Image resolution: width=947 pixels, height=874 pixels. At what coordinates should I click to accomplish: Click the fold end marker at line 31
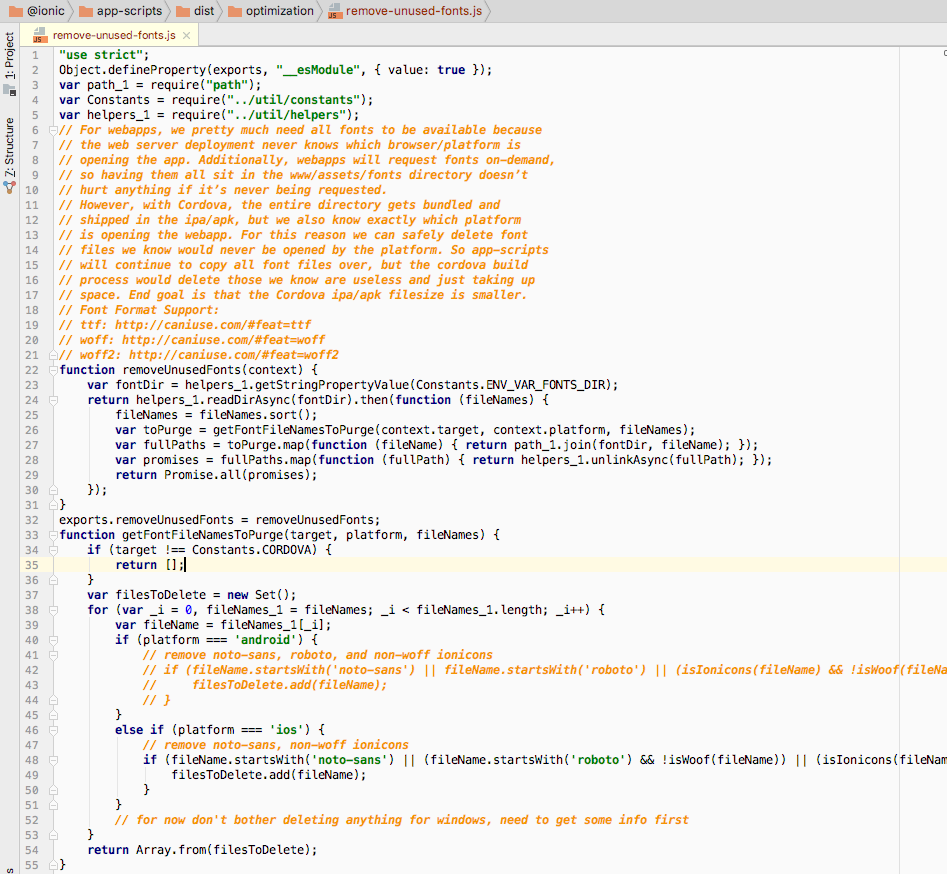[x=53, y=505]
